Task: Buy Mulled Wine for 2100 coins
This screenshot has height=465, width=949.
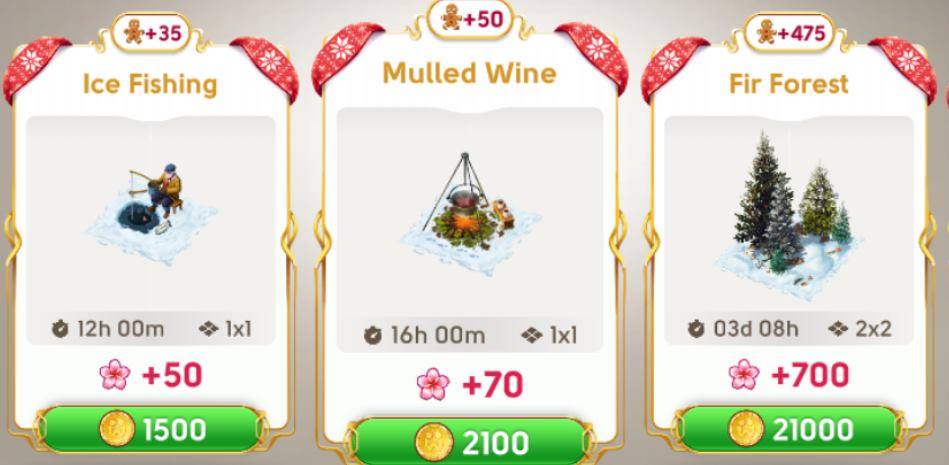Action: 470,442
